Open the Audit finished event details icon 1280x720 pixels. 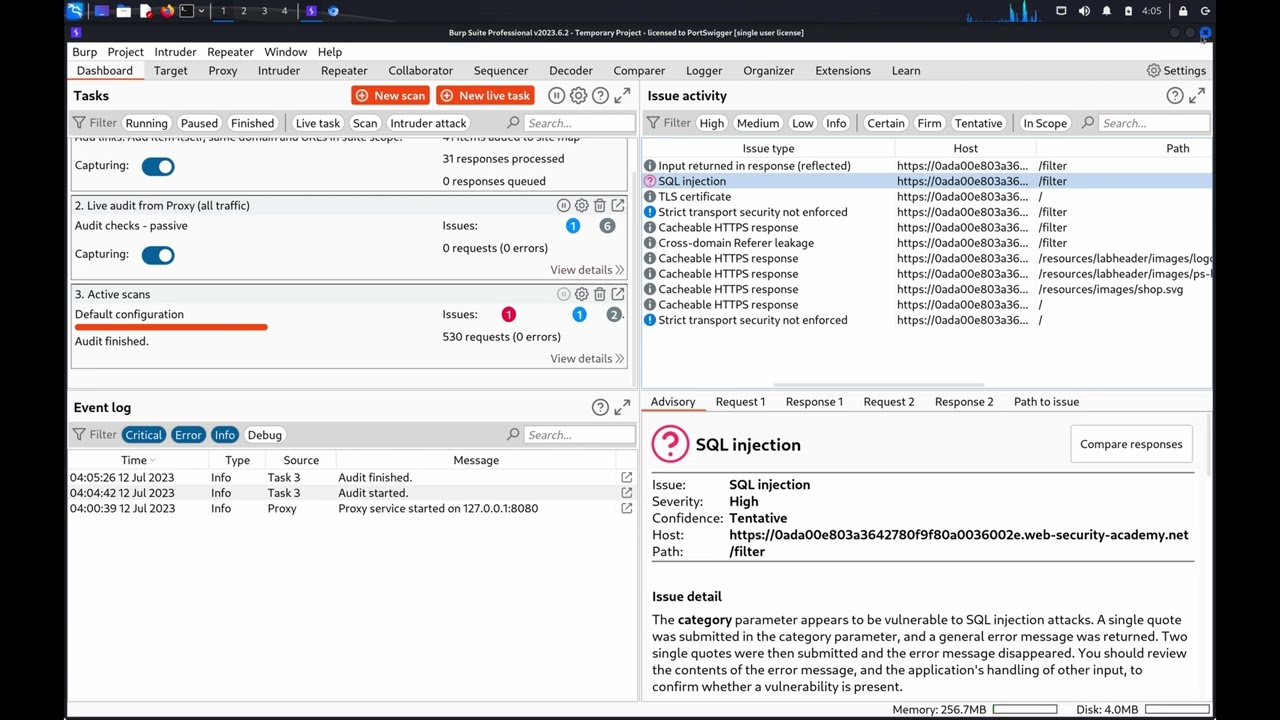(626, 478)
